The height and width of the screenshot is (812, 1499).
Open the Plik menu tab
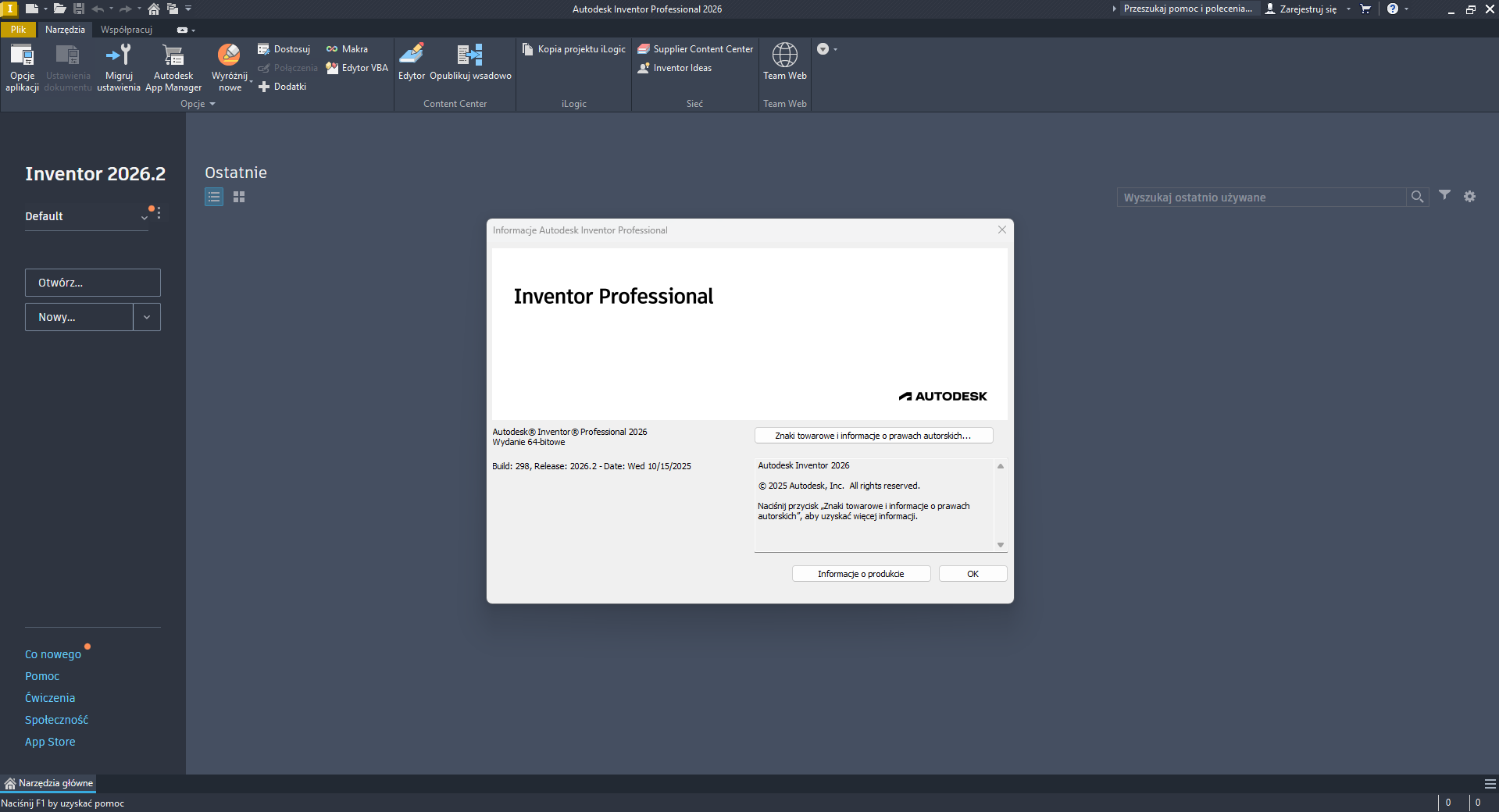click(x=18, y=30)
